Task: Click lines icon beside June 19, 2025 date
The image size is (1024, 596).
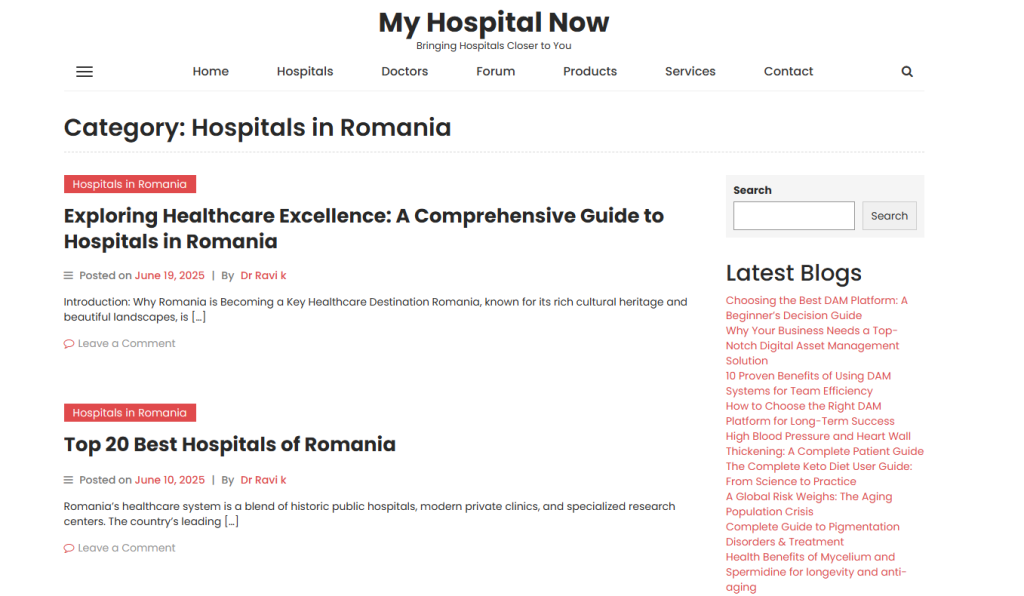Action: point(68,275)
